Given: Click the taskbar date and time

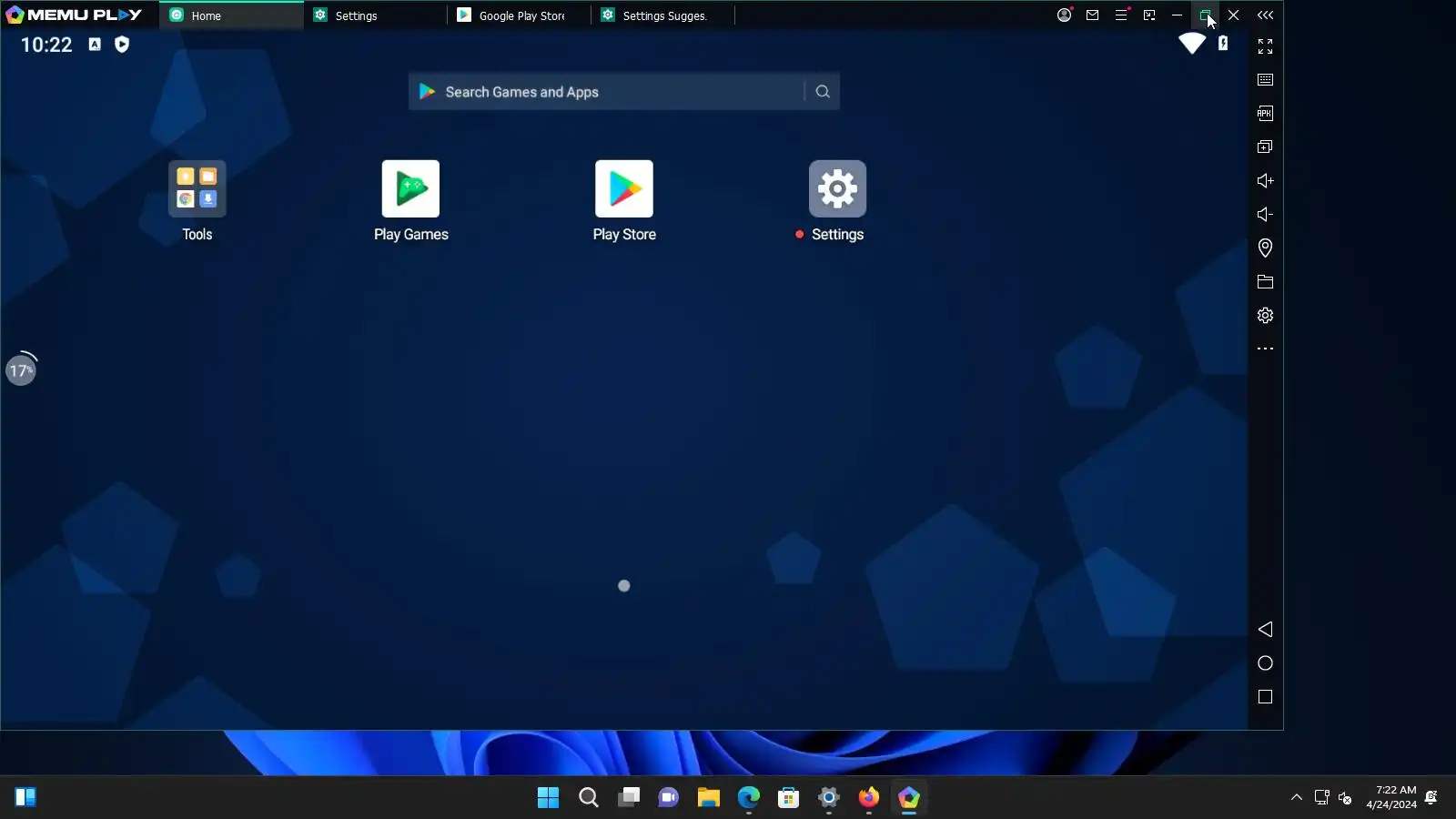Looking at the screenshot, I should point(1391,798).
